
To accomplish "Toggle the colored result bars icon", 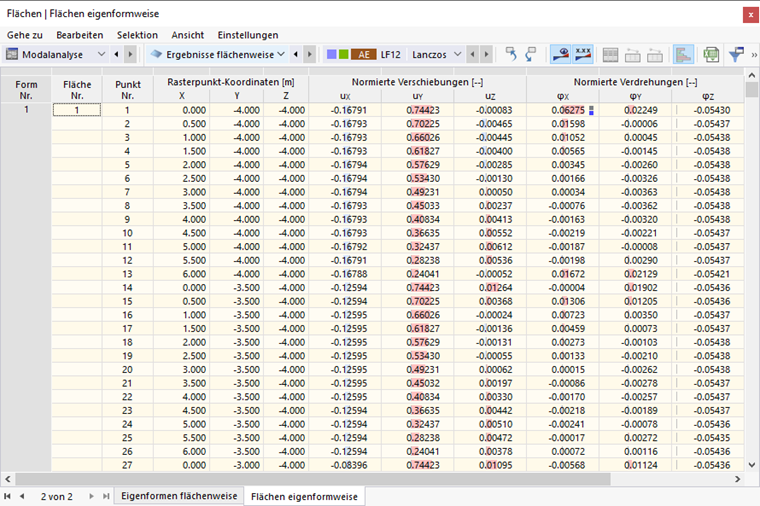I will click(x=683, y=54).
